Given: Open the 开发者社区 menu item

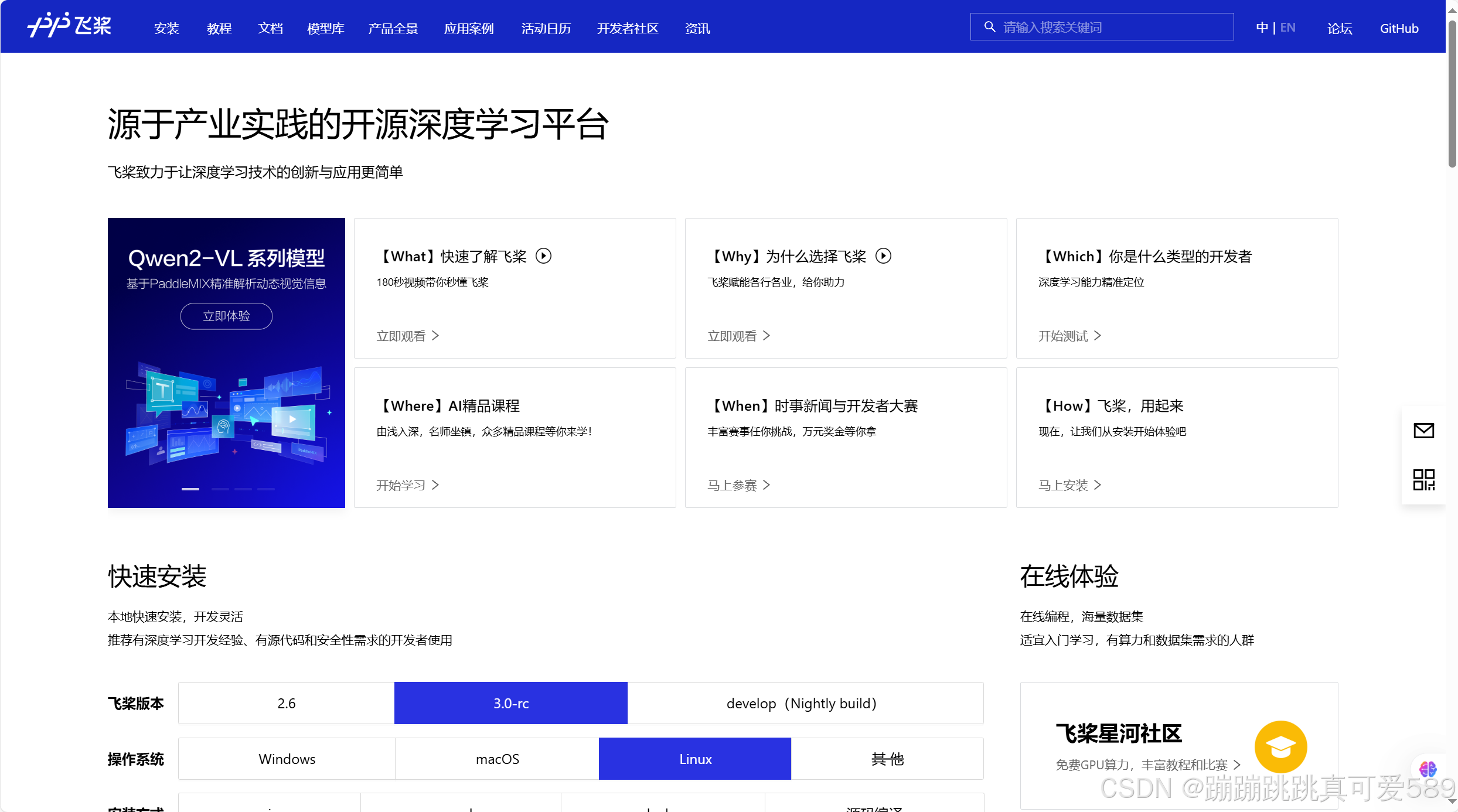Looking at the screenshot, I should (627, 28).
